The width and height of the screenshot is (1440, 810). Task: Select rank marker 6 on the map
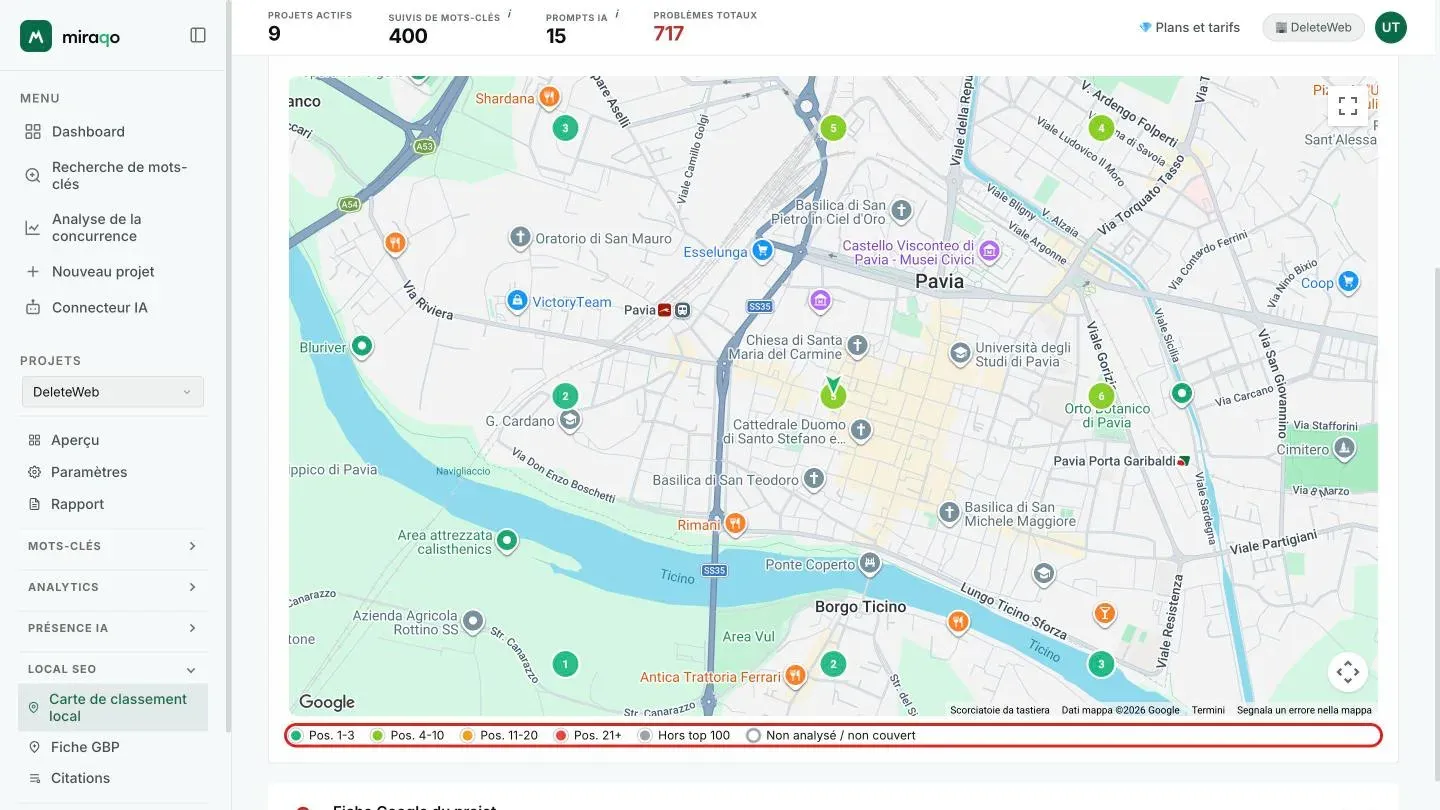(x=1101, y=396)
